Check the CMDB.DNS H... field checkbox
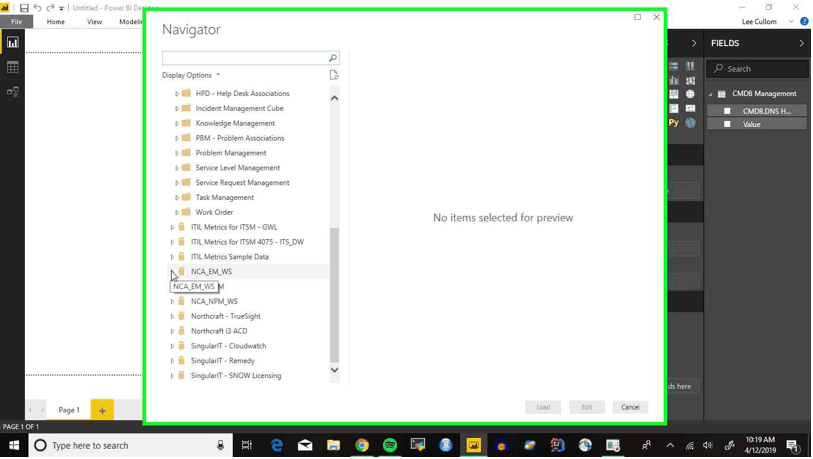This screenshot has height=459, width=813. point(727,111)
